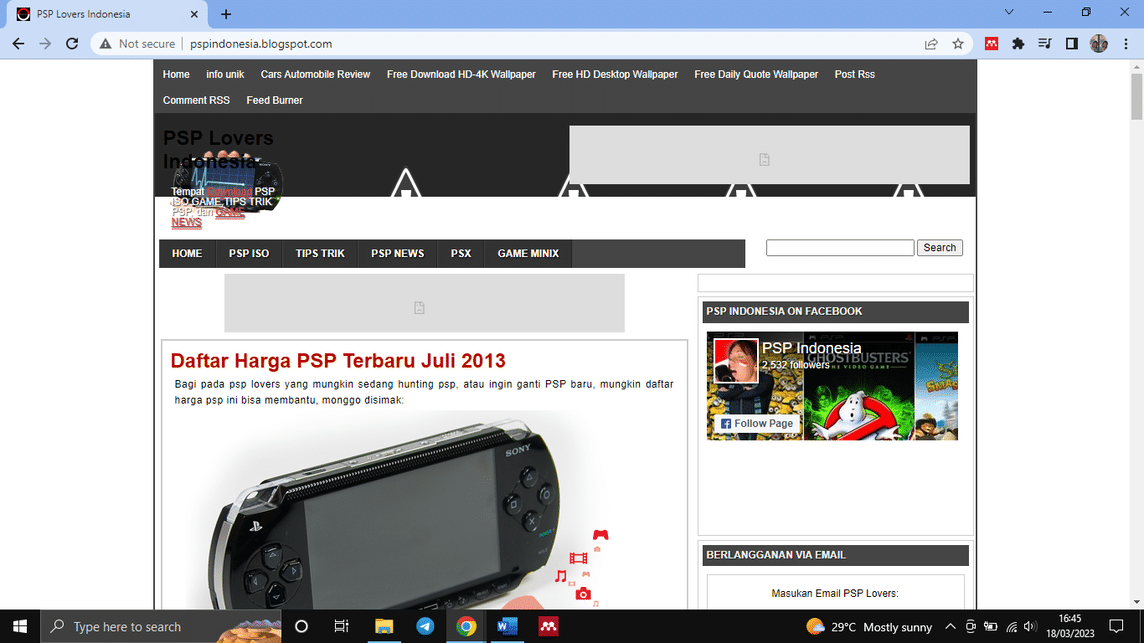
Task: Open Telegram from the taskbar
Action: 425,626
